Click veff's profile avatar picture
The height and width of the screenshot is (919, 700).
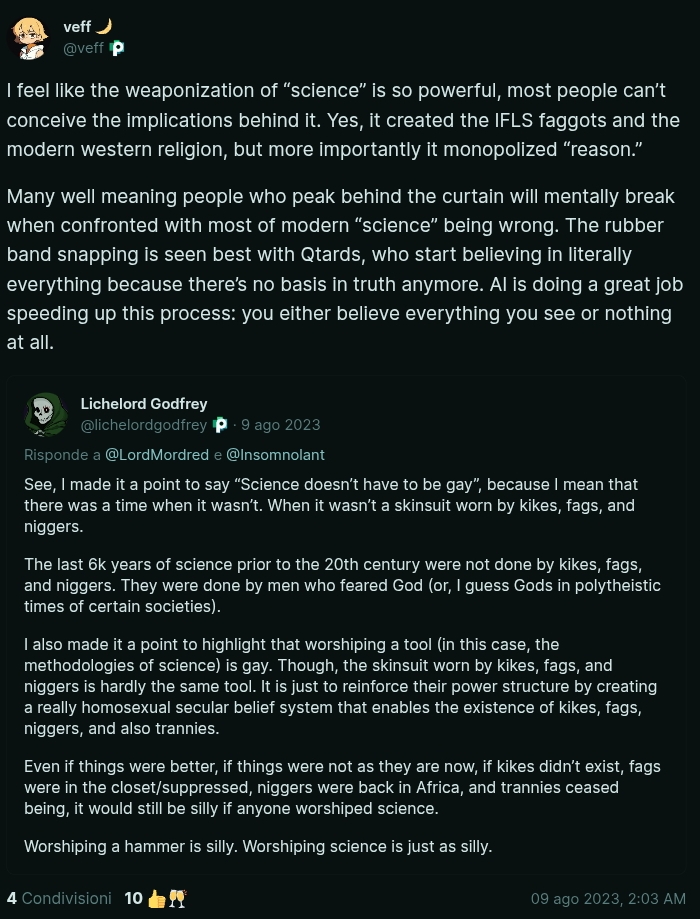click(x=29, y=37)
